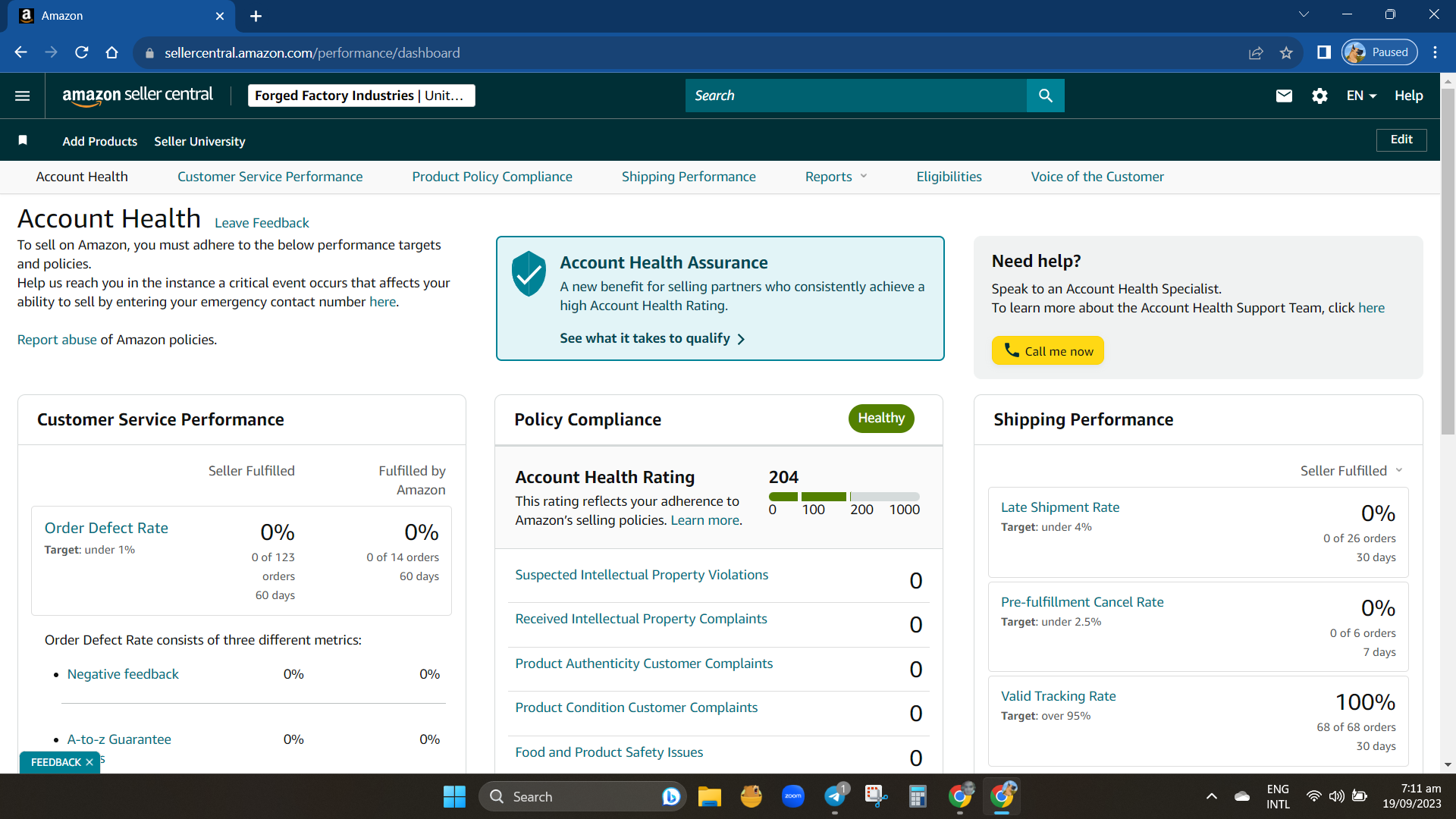1456x819 pixels.
Task: Open a new browser tab
Action: click(x=256, y=16)
